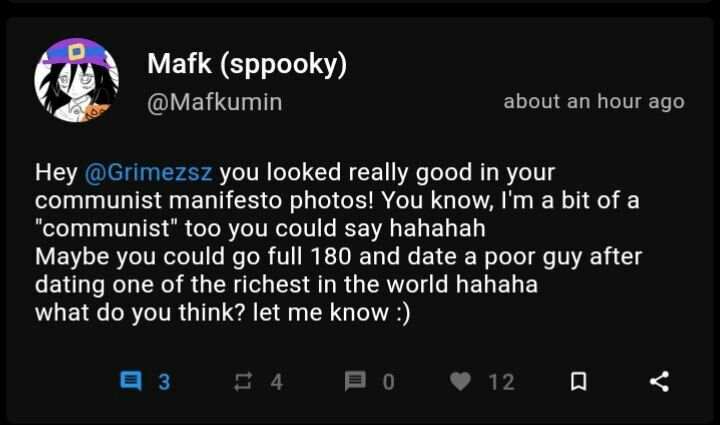The height and width of the screenshot is (425, 720).
Task: Click the like count number 12
Action: (x=502, y=381)
